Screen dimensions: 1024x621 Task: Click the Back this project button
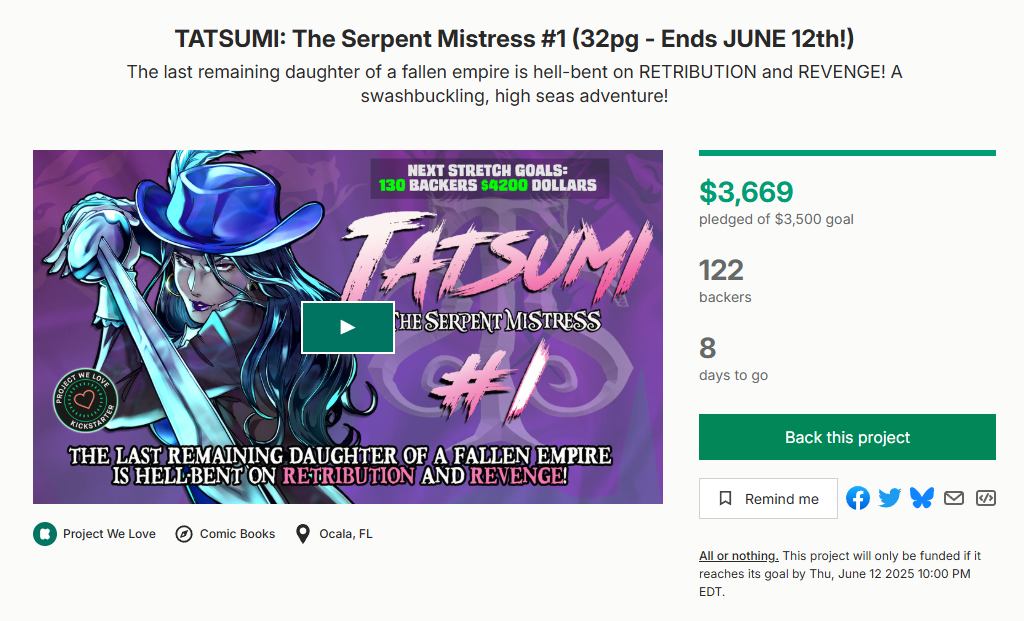pyautogui.click(x=846, y=437)
